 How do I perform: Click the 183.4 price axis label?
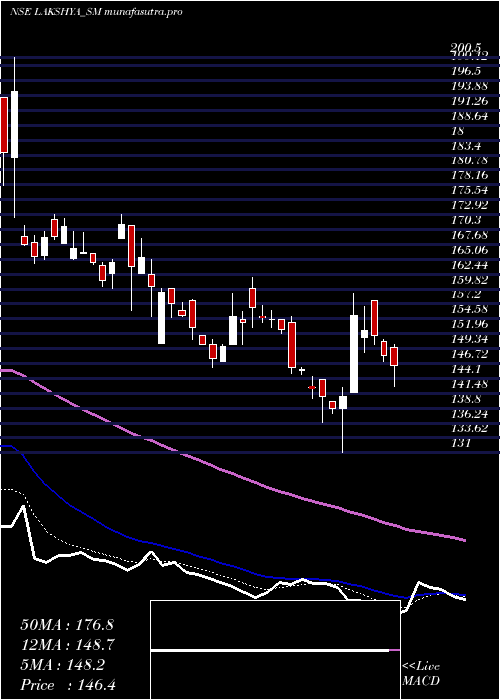tap(468, 146)
